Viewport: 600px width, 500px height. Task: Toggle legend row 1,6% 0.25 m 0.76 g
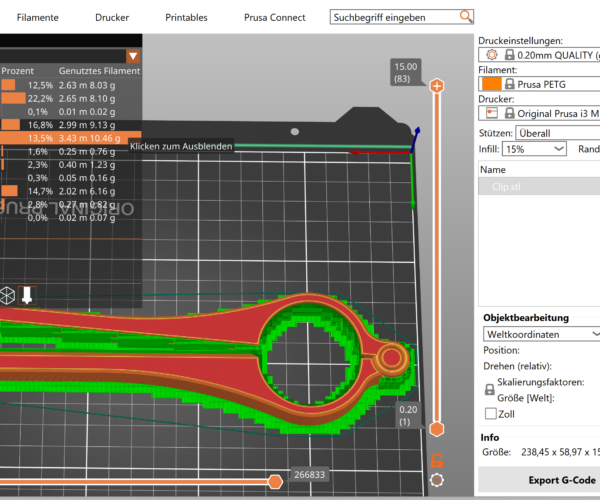tap(71, 151)
